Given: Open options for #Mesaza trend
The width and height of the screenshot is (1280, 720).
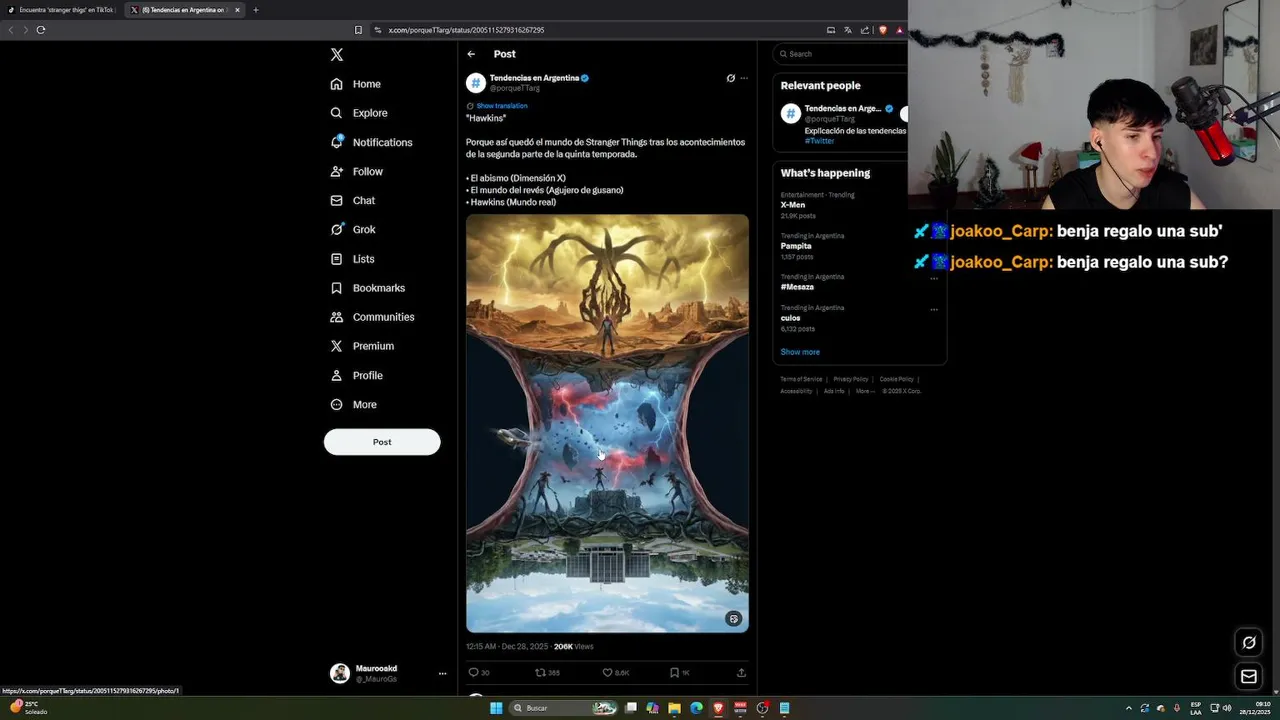Looking at the screenshot, I should [934, 278].
